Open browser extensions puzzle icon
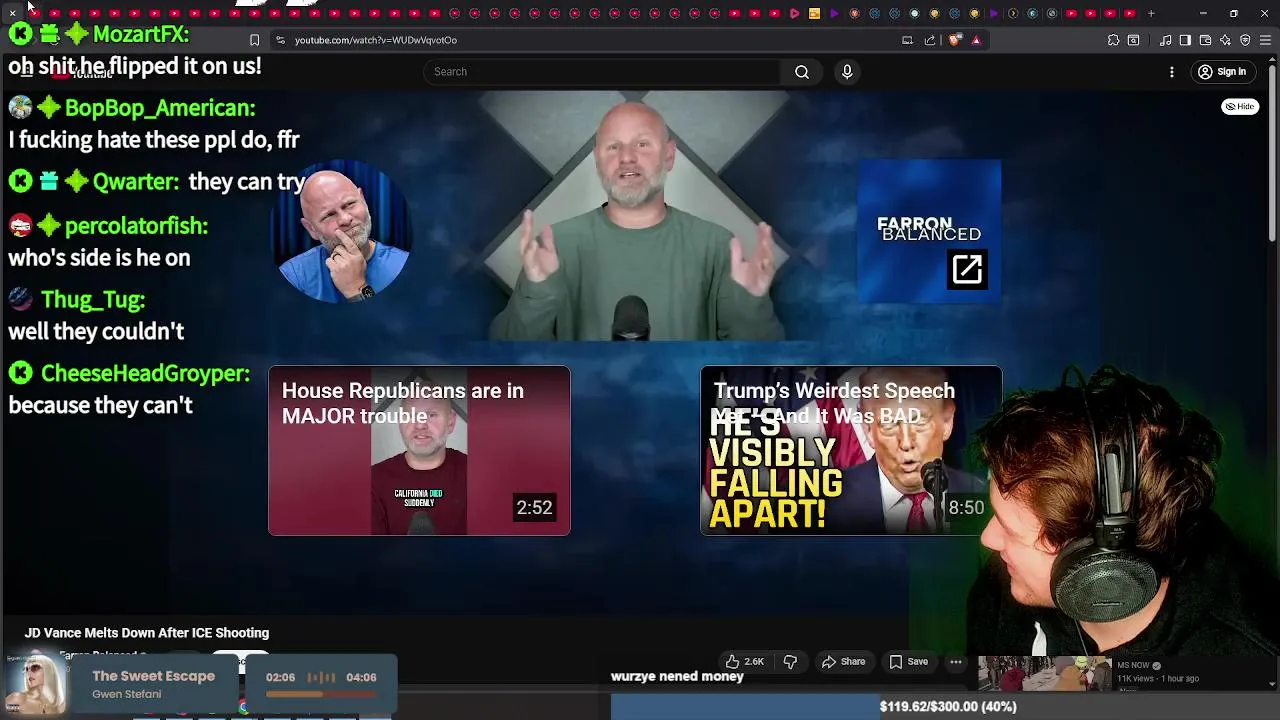This screenshot has height=720, width=1280. pos(1113,40)
